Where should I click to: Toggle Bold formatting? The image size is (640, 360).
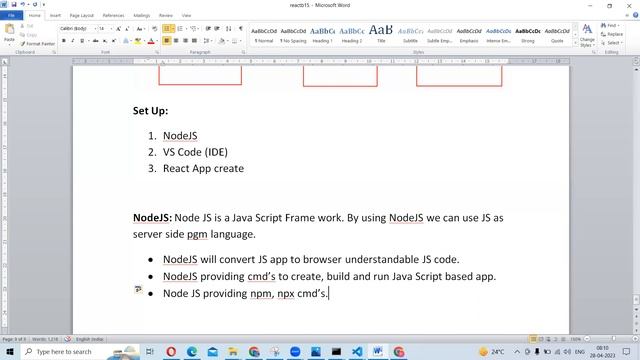pos(64,41)
